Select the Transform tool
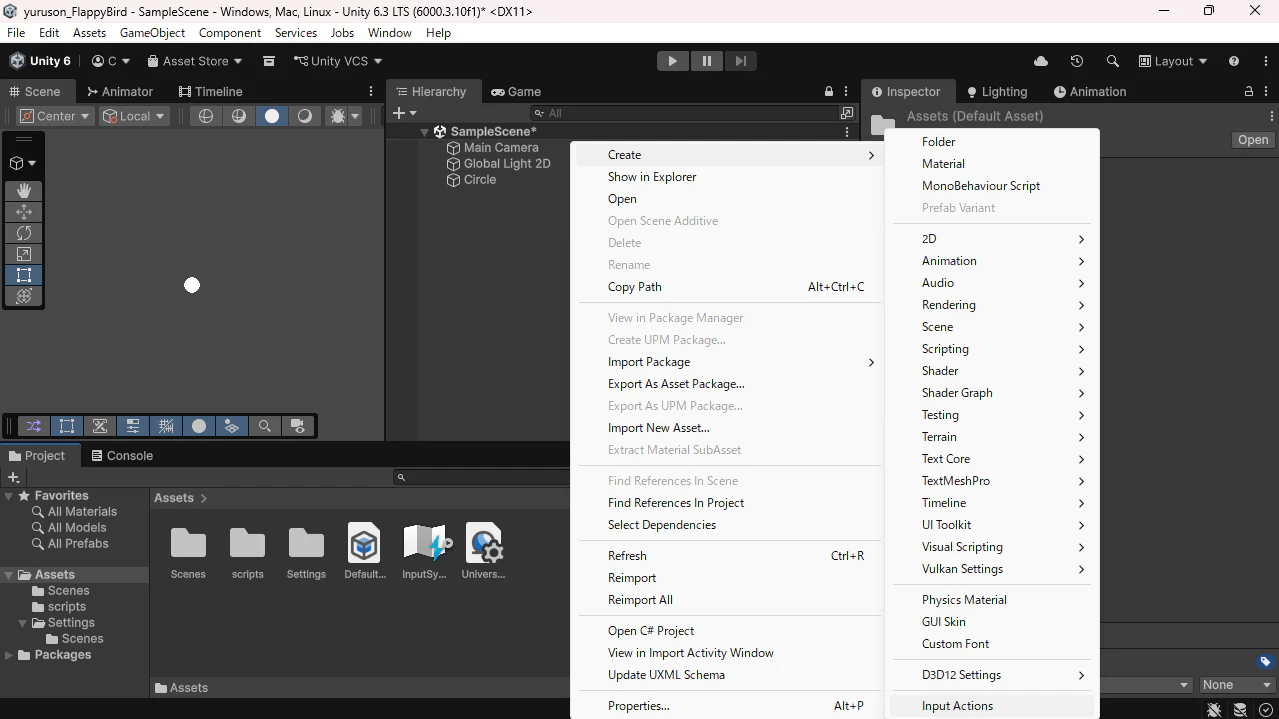This screenshot has height=719, width=1279. coord(24,296)
